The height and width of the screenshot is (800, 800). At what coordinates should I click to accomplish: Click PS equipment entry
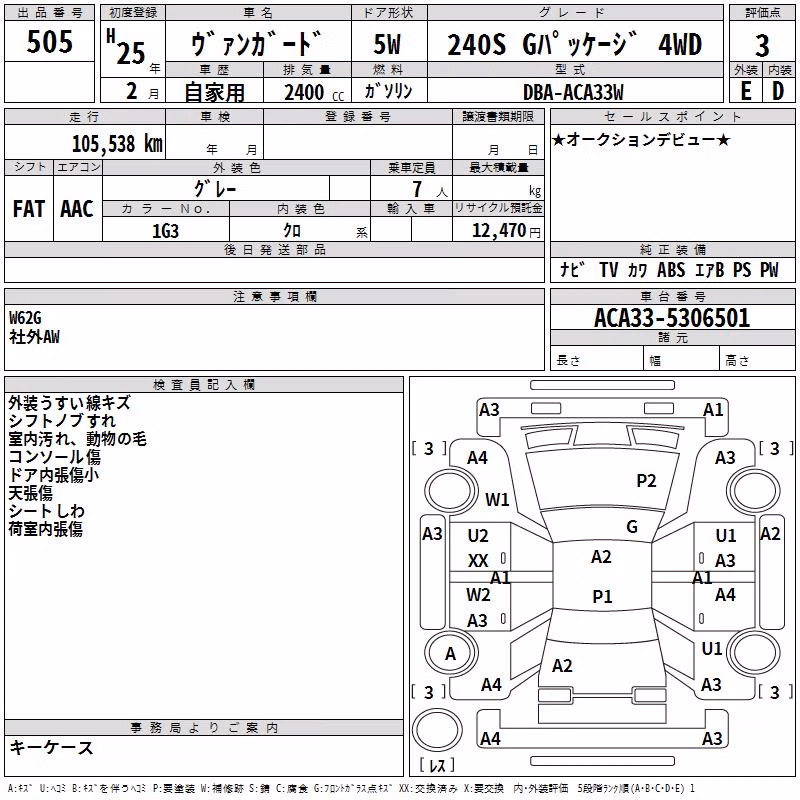coord(742,269)
